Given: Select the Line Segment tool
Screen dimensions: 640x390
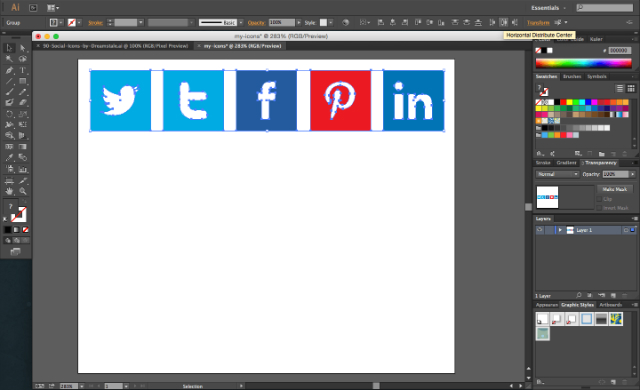Looking at the screenshot, I should click(9, 81).
